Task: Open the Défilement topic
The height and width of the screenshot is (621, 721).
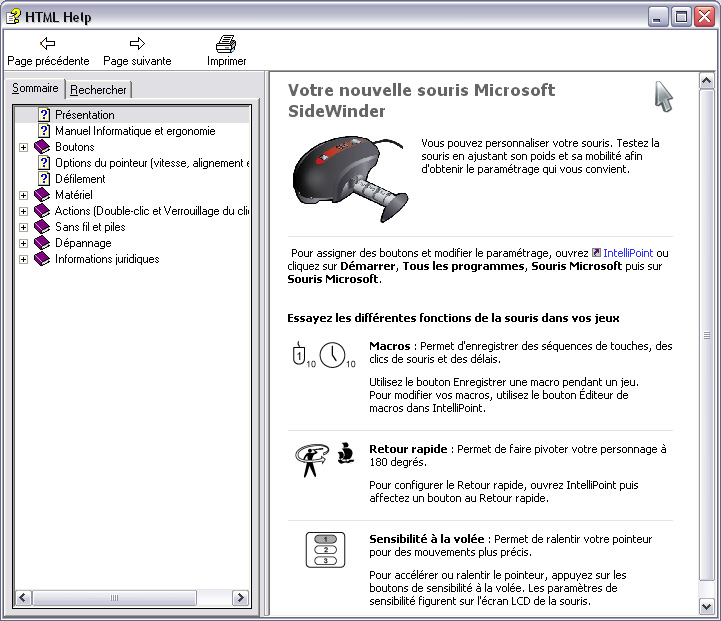Action: [80, 179]
